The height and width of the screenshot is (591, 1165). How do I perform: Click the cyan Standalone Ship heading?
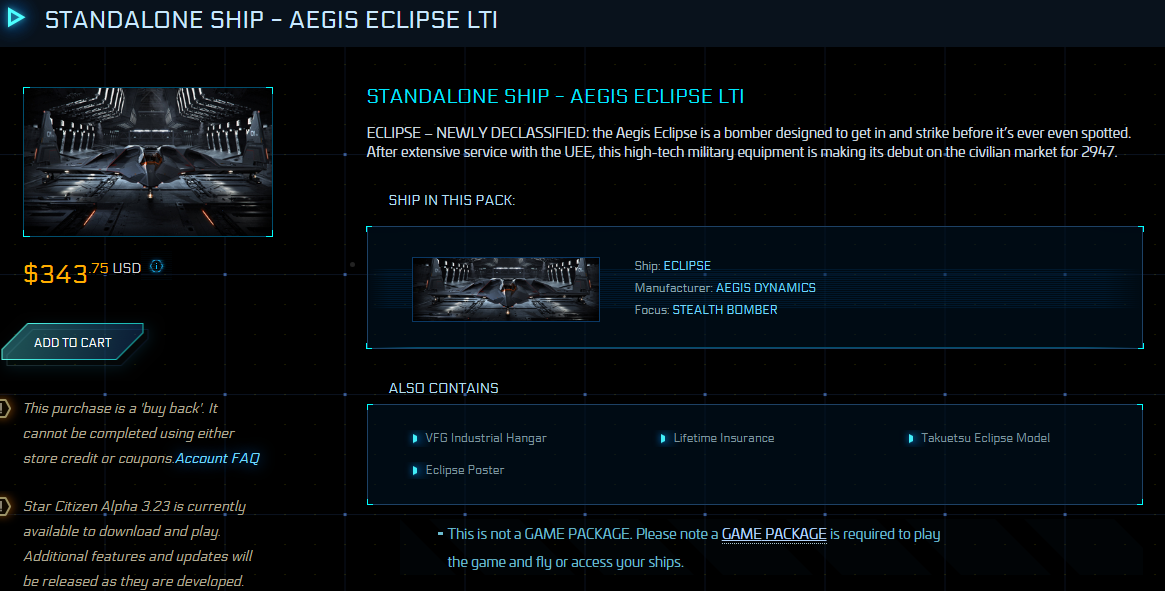point(555,97)
